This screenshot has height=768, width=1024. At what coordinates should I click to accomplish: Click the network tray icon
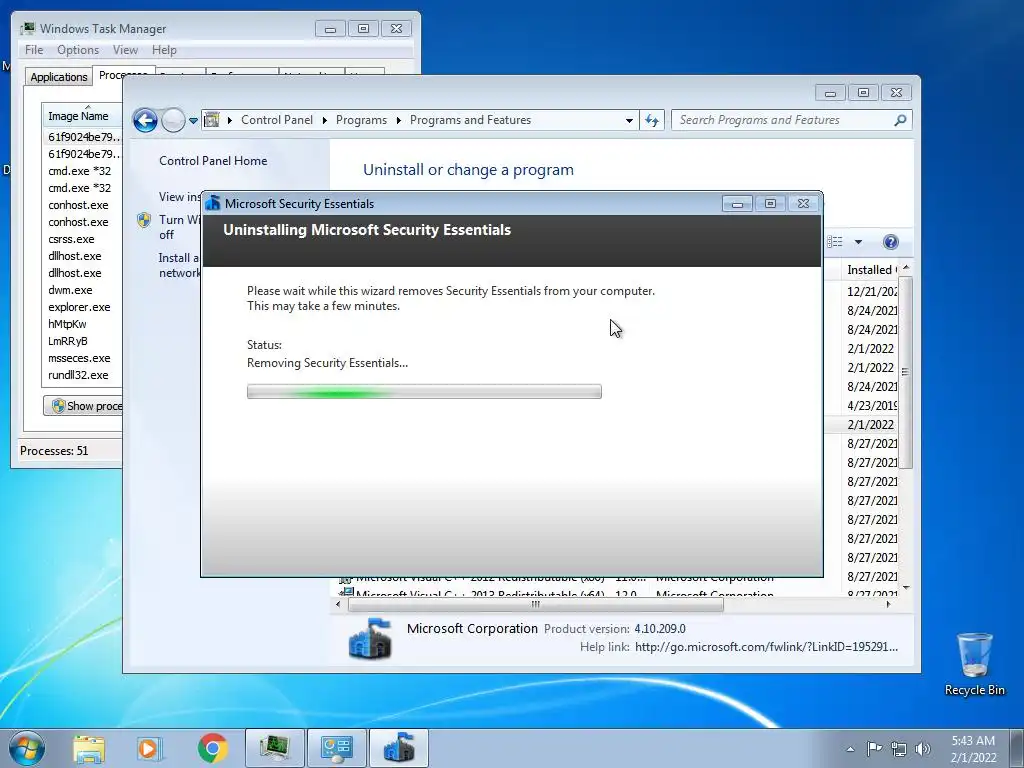pos(899,749)
